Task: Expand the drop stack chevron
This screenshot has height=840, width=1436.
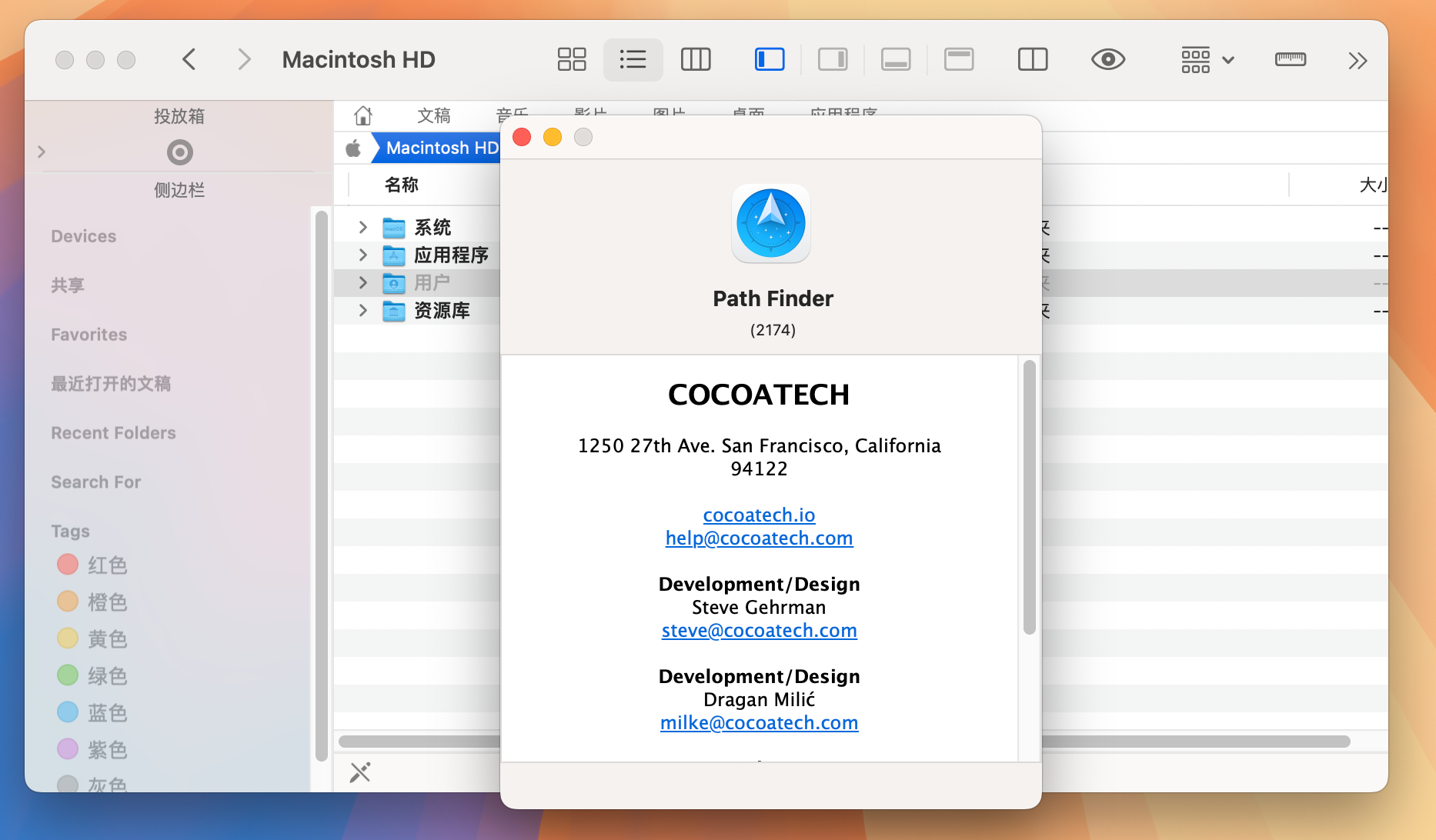Action: (42, 152)
